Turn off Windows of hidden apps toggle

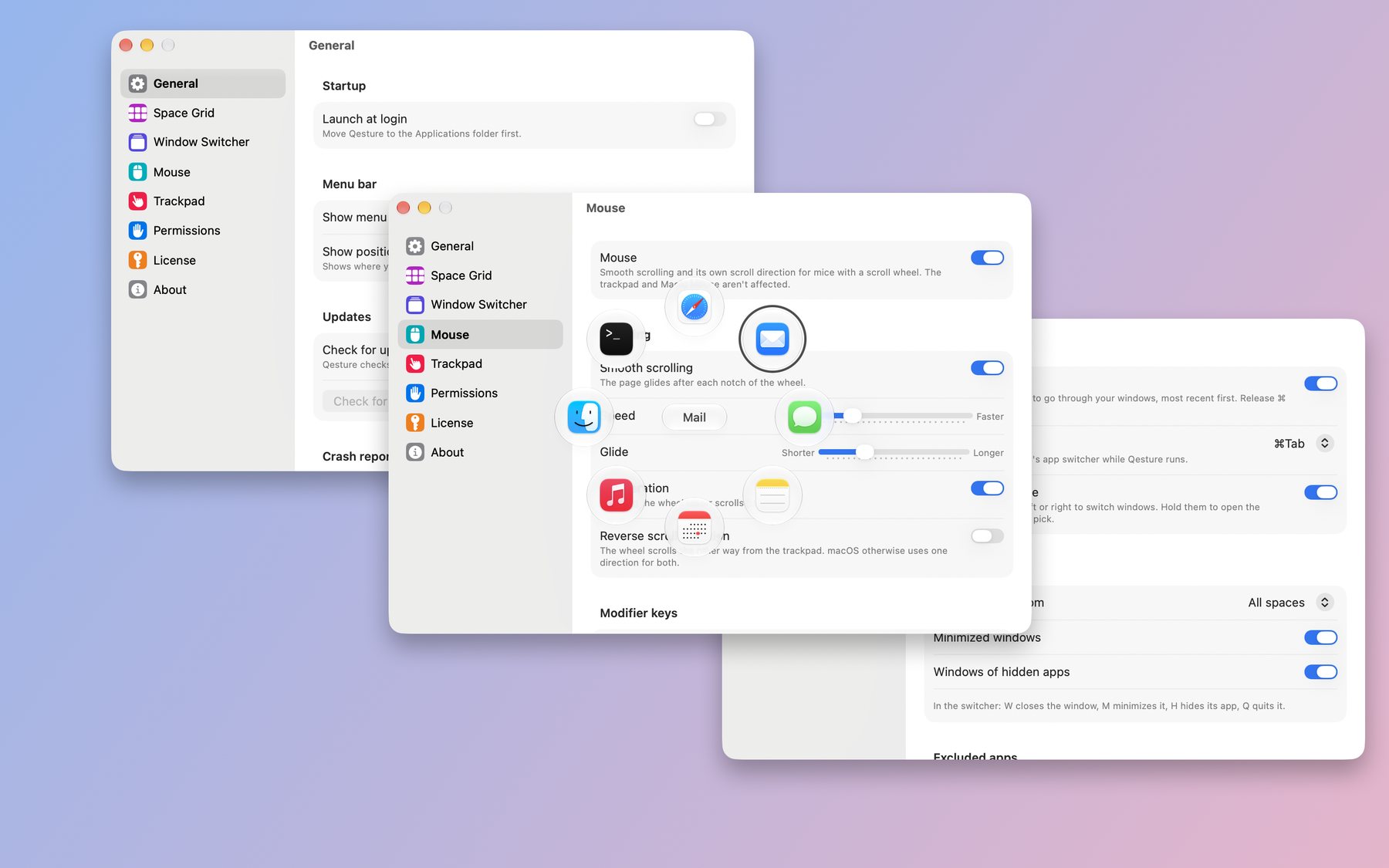(1320, 672)
